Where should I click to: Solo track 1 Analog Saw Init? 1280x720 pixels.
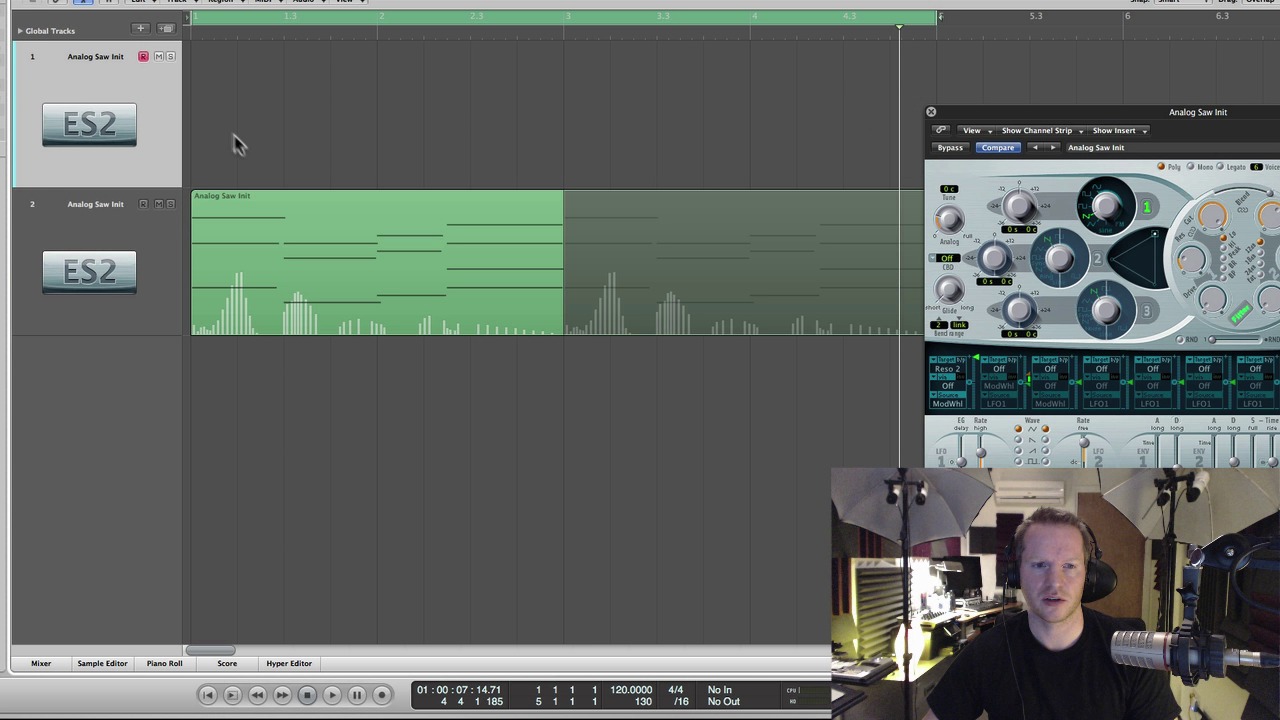coord(170,57)
